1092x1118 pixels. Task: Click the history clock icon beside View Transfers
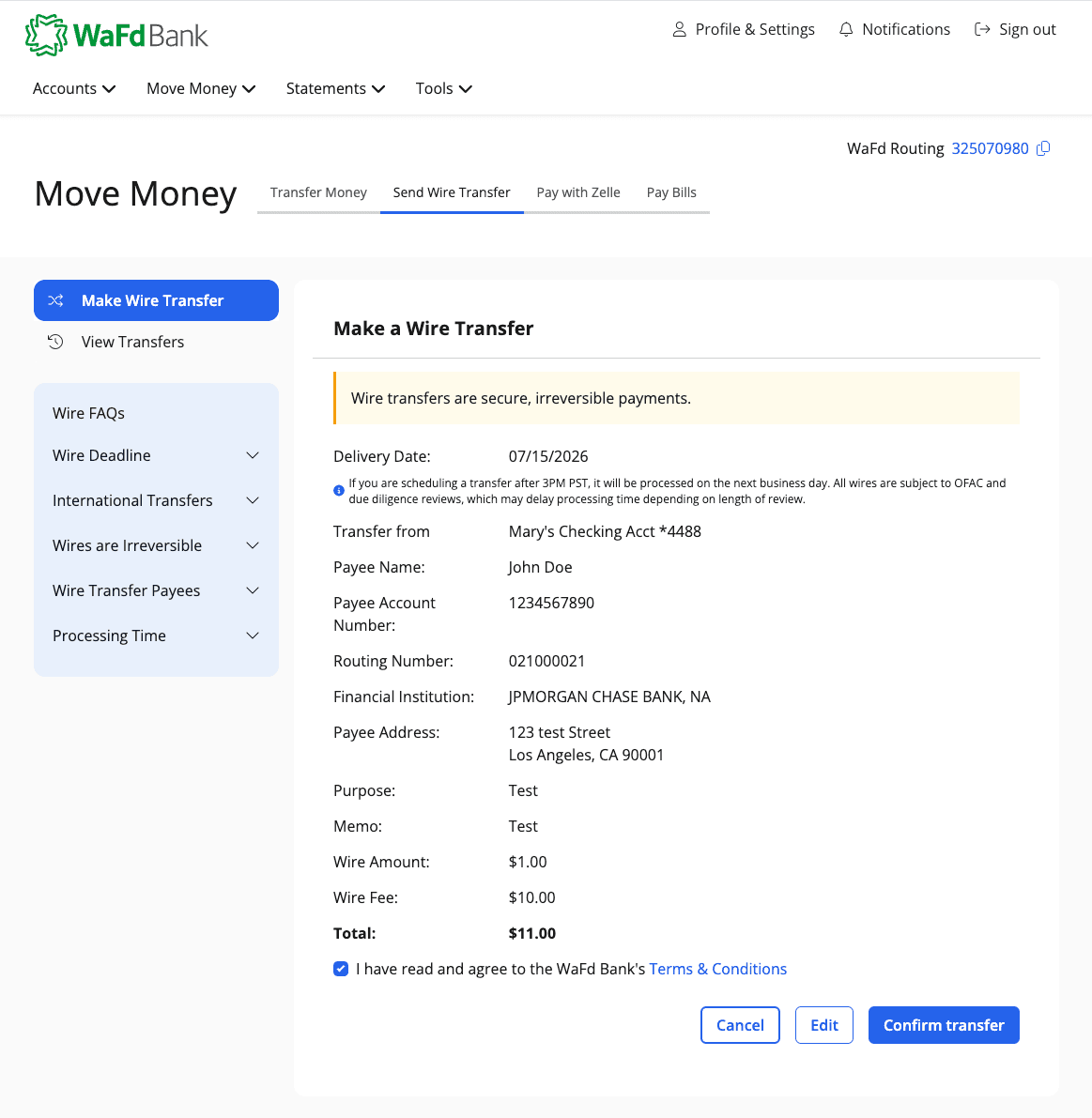pyautogui.click(x=55, y=342)
